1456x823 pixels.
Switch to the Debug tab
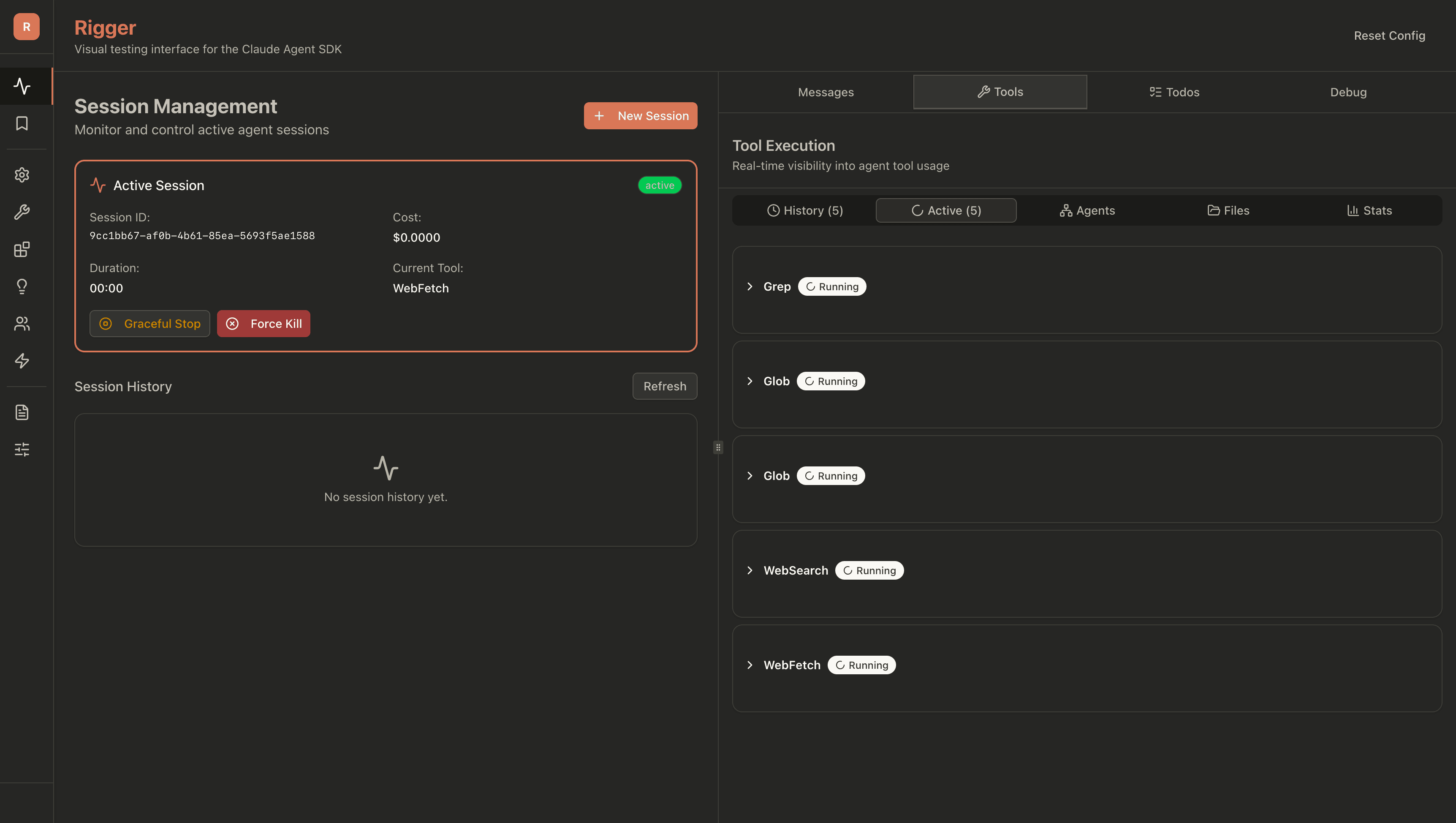(x=1348, y=92)
